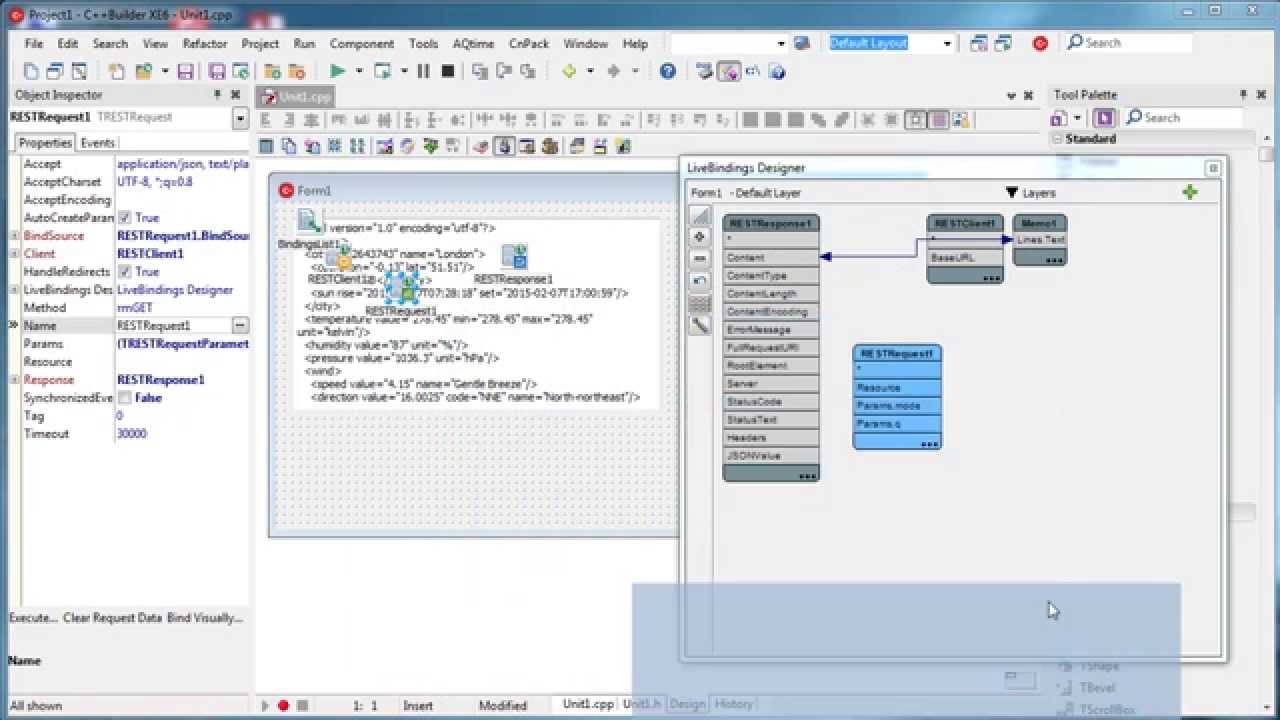The height and width of the screenshot is (720, 1280).
Task: Open the dropdown arrow beside the Run button
Action: click(x=359, y=71)
